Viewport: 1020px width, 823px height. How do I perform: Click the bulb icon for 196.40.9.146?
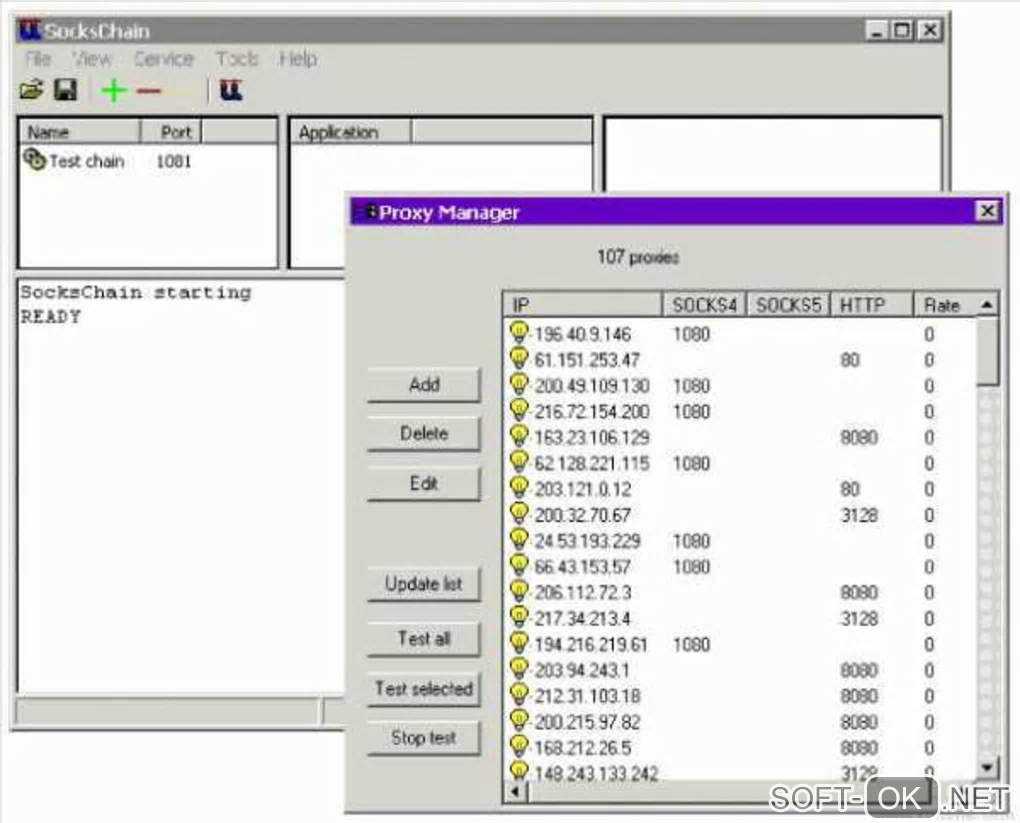point(519,332)
